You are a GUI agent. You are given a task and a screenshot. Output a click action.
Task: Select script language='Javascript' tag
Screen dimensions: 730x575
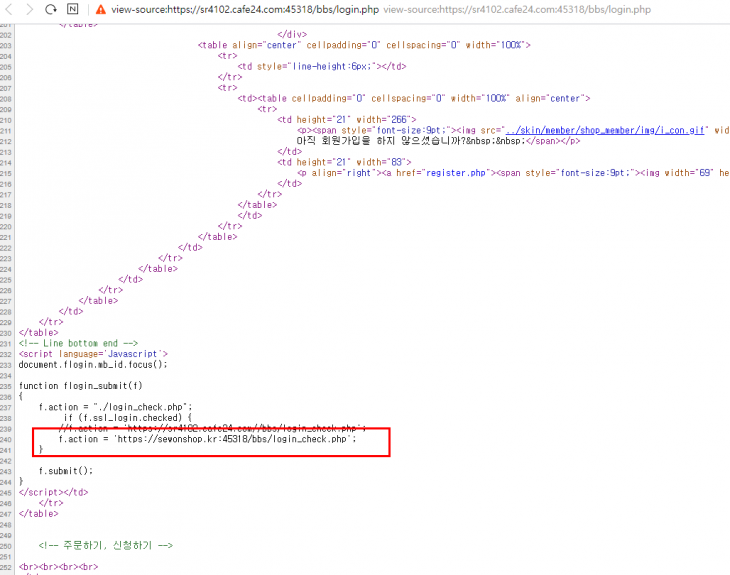click(93, 354)
